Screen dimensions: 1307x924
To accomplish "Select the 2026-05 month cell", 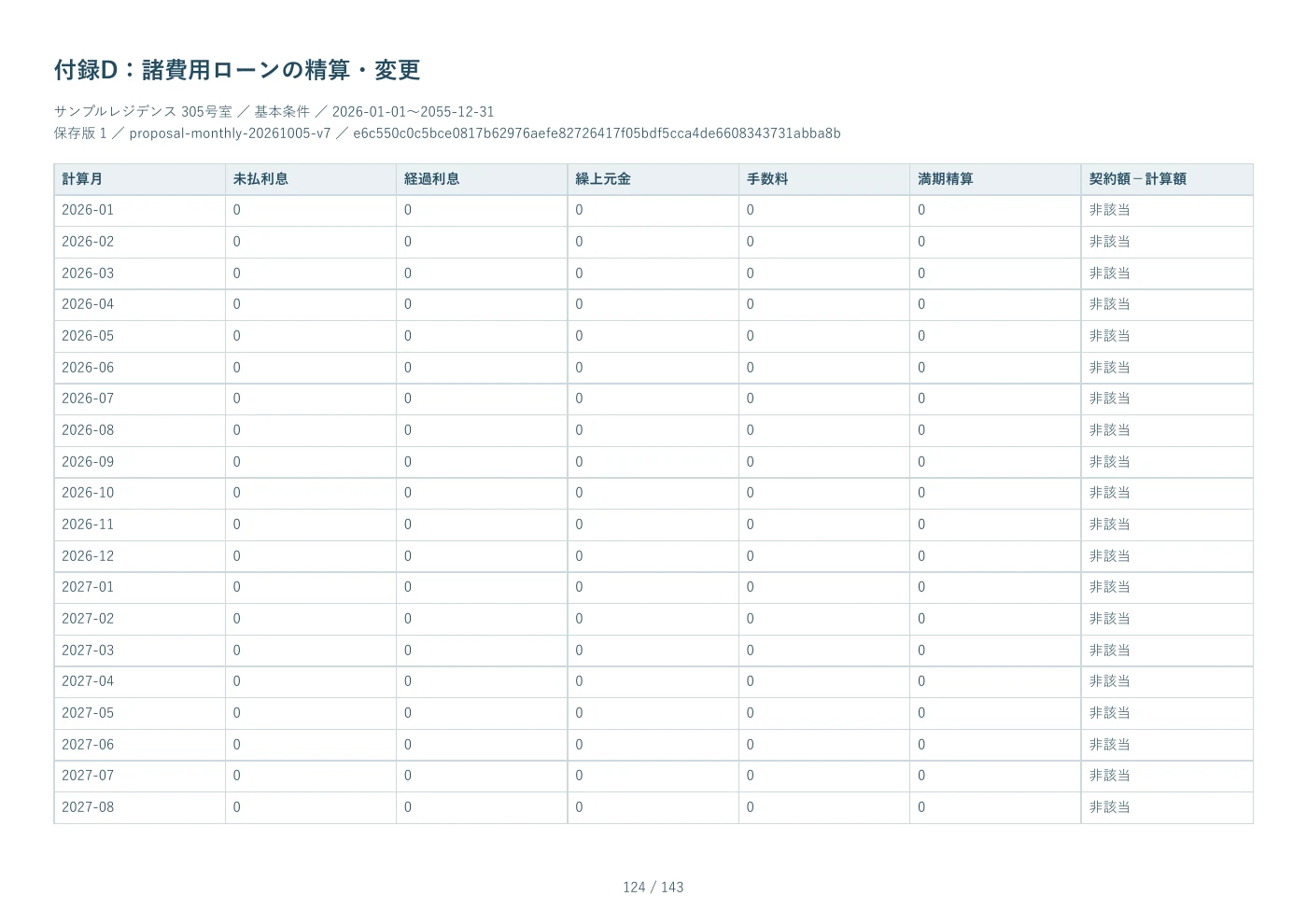I will pyautogui.click(x=139, y=336).
